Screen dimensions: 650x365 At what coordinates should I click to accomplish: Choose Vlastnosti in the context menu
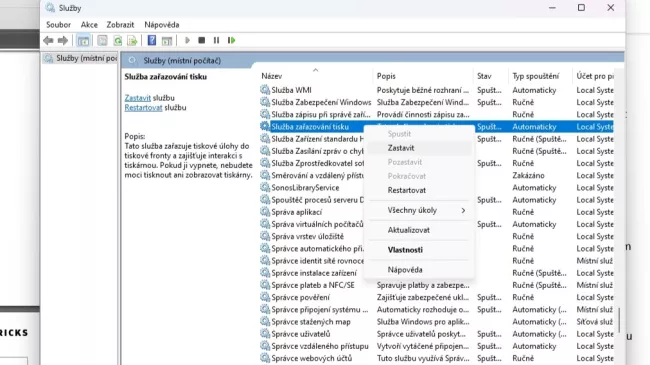point(420,250)
